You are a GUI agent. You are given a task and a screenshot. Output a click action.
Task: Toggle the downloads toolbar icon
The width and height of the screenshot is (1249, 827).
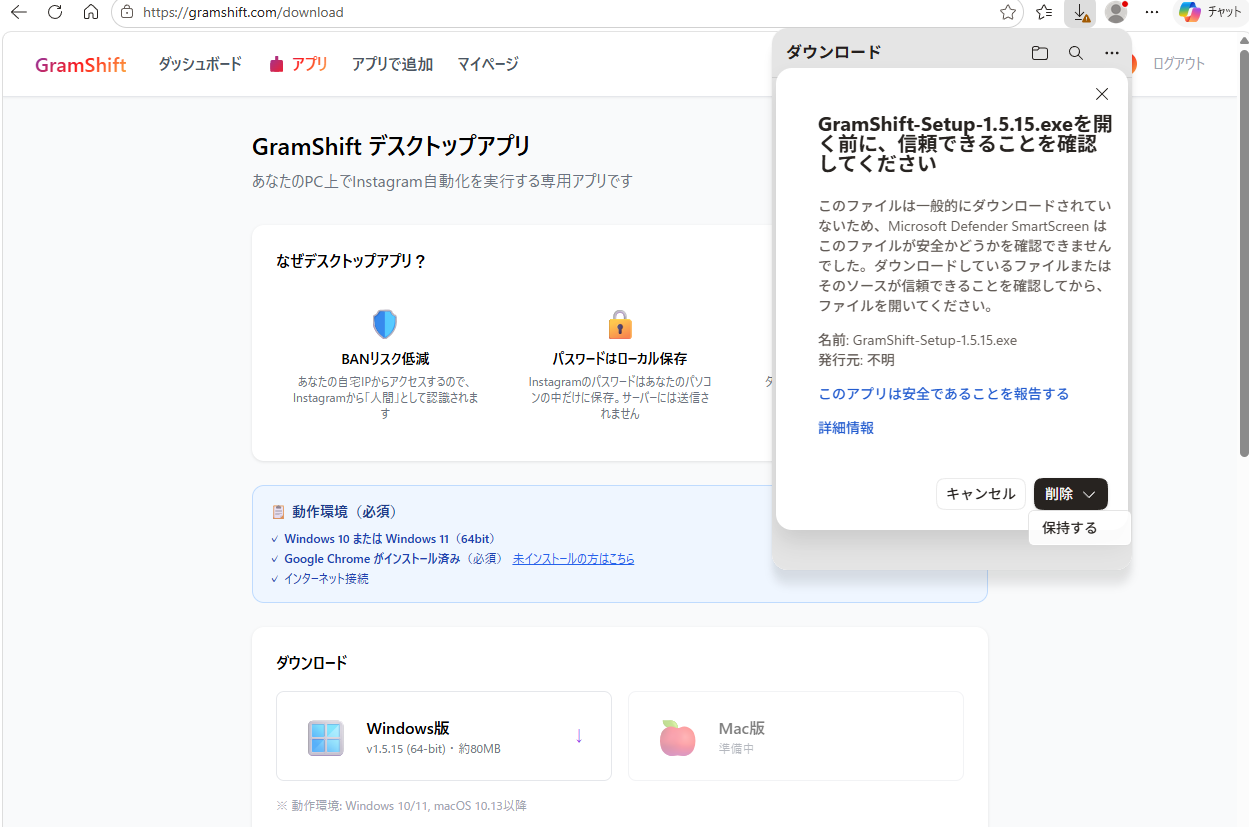1081,12
